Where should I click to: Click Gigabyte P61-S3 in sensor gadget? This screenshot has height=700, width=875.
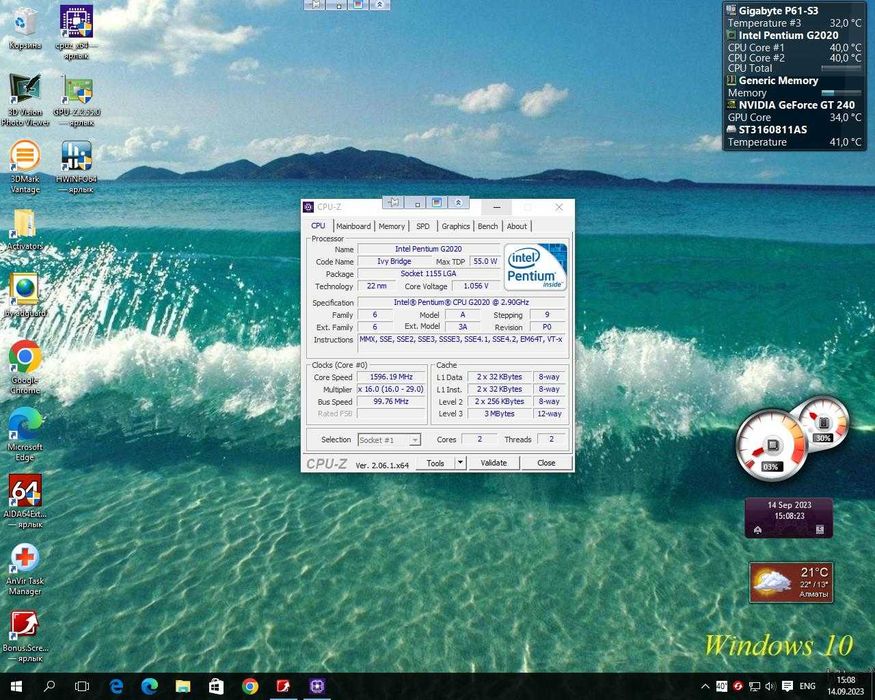click(x=778, y=11)
